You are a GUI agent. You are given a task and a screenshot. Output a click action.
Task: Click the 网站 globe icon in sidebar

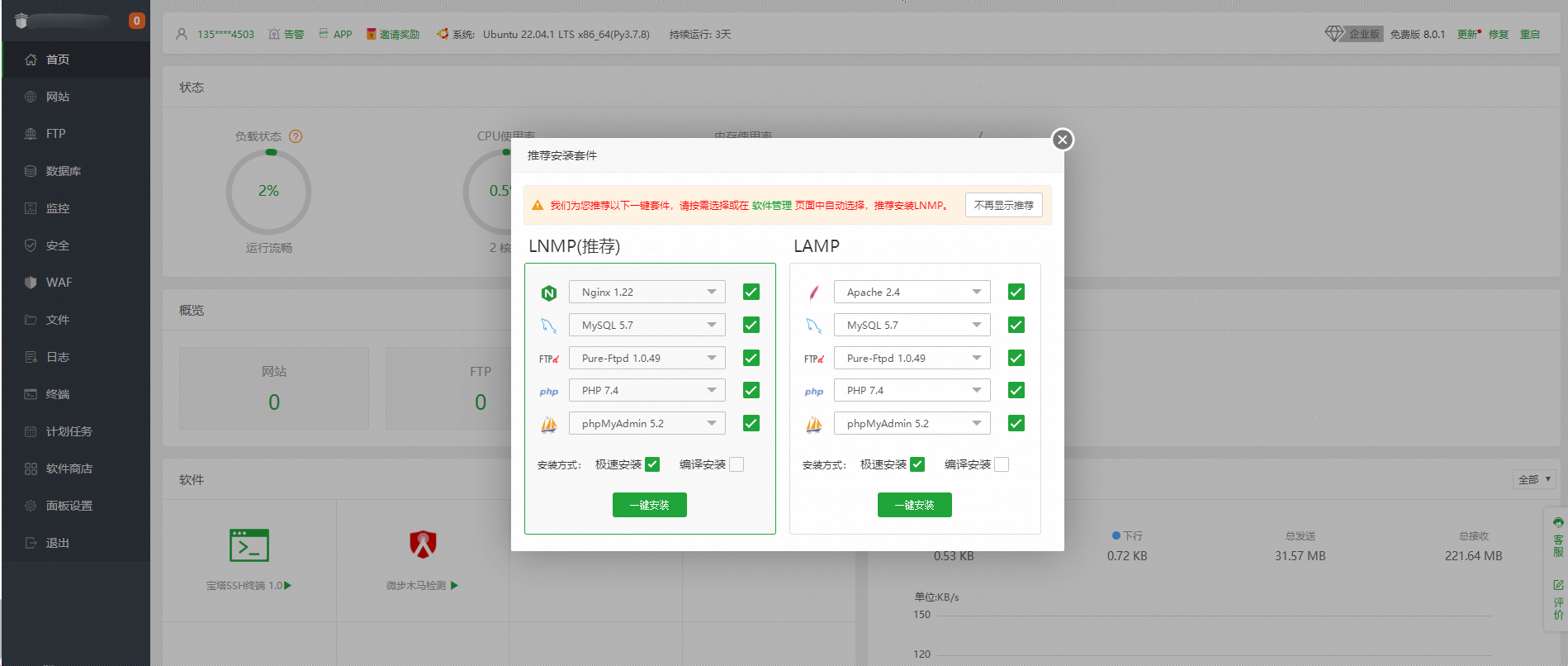click(31, 97)
